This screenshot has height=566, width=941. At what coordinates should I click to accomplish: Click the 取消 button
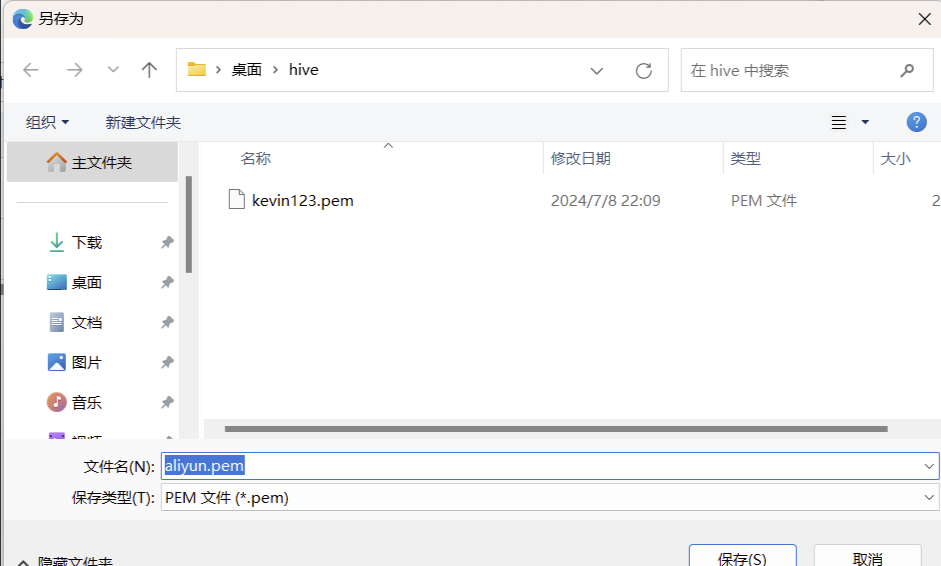click(867, 556)
